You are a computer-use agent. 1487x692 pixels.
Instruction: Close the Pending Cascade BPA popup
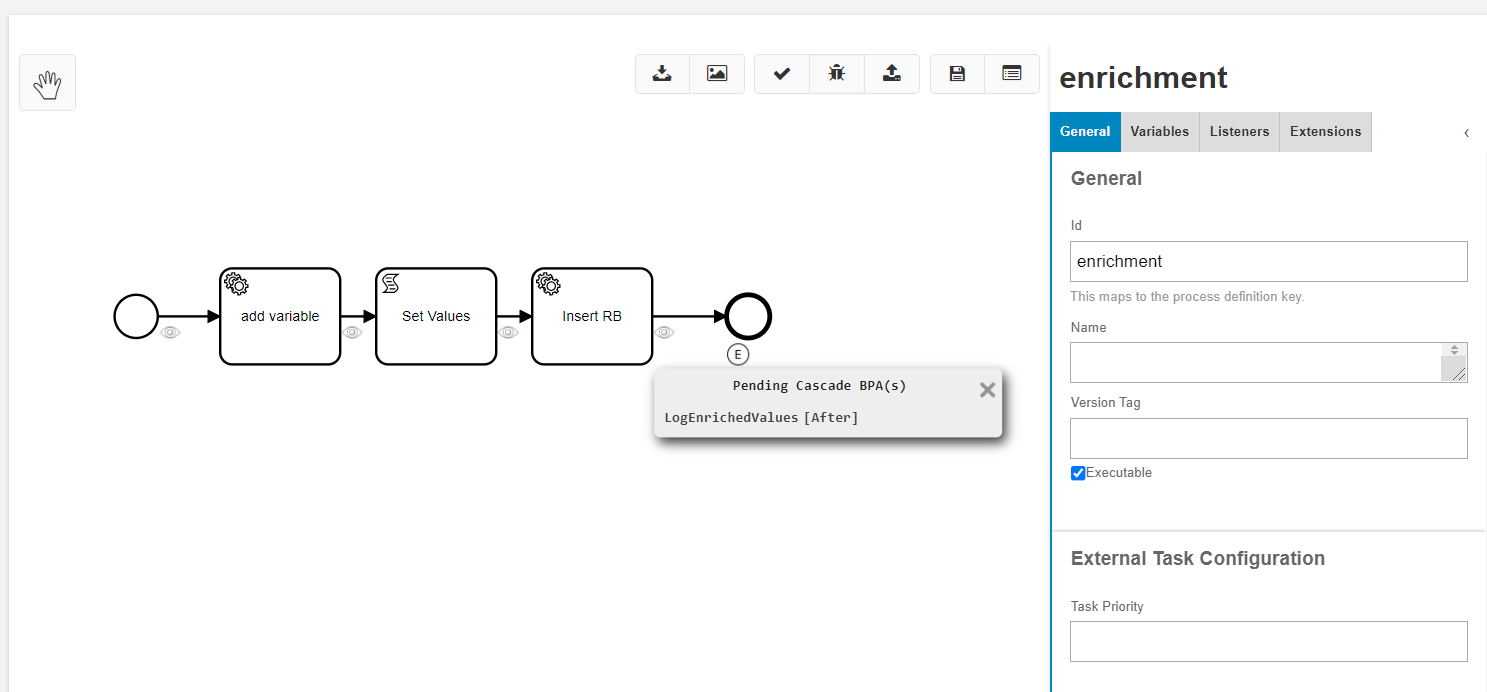(x=987, y=390)
